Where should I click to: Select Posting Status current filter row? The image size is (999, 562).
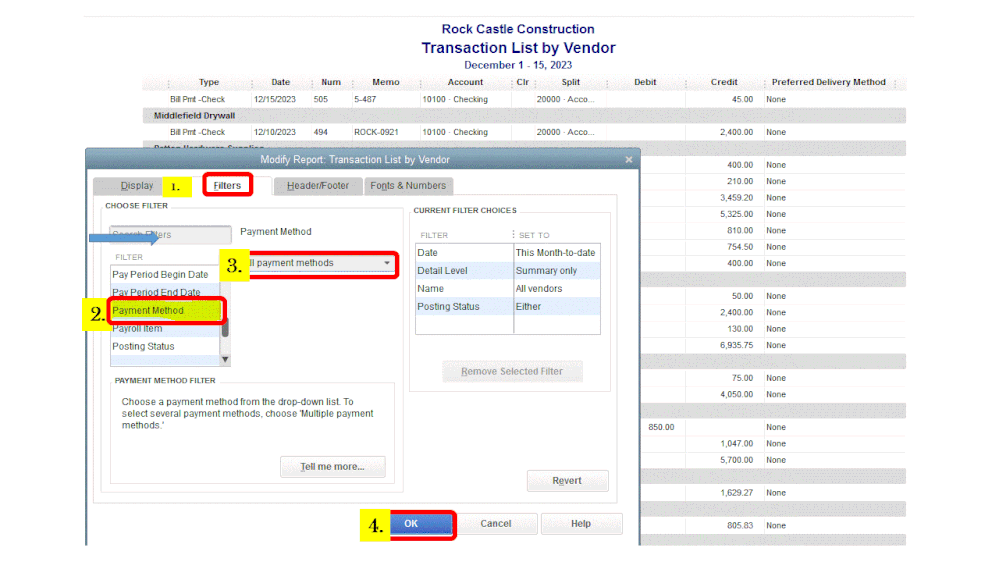508,306
